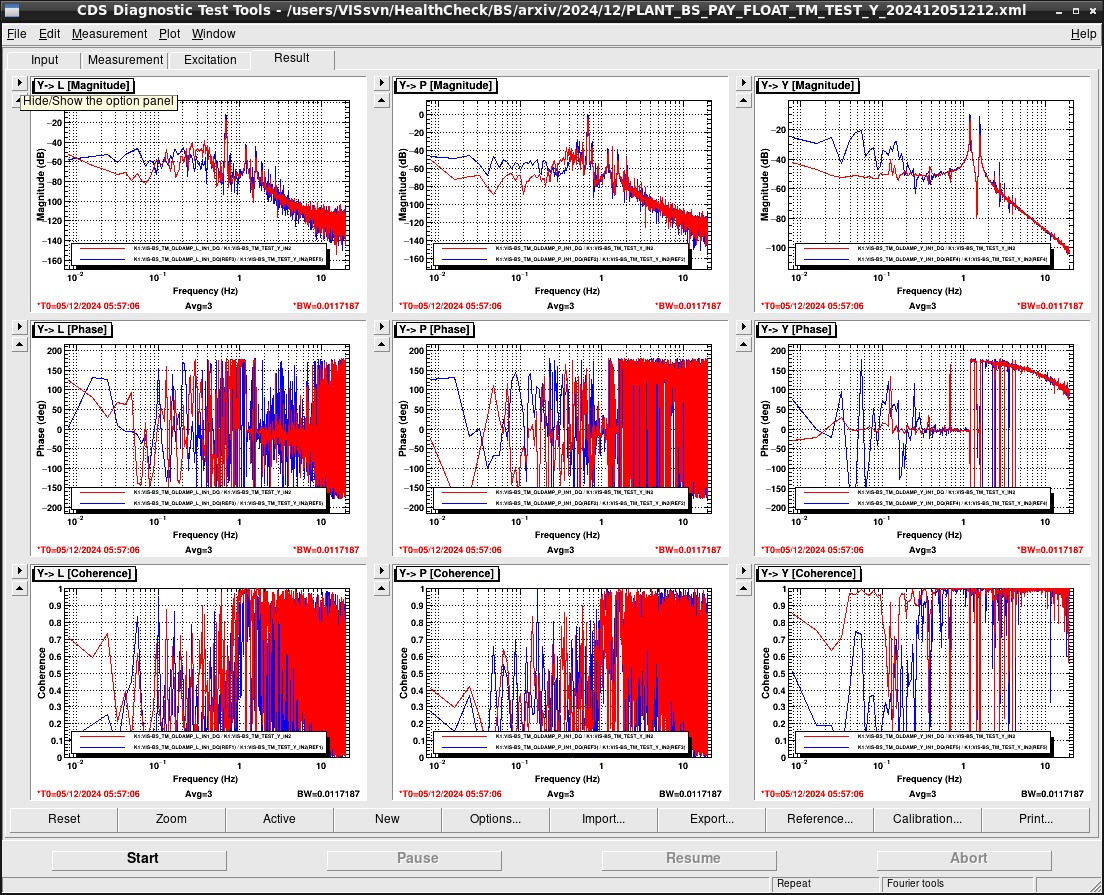1104x895 pixels.
Task: Open the Calibration... dialog
Action: [927, 819]
